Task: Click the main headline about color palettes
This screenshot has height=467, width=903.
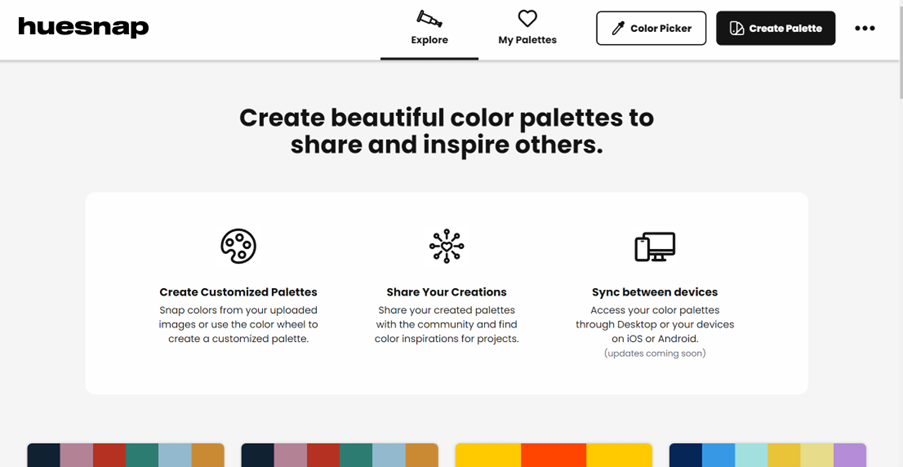Action: coord(446,131)
